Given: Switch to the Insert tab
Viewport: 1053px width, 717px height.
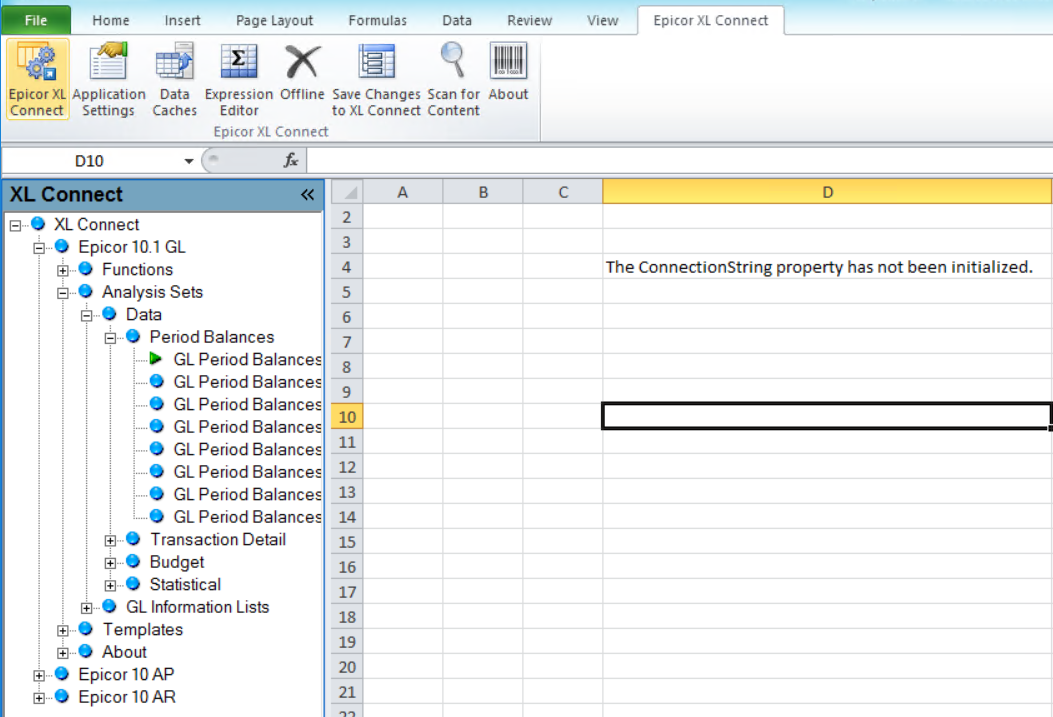Looking at the screenshot, I should tap(182, 20).
